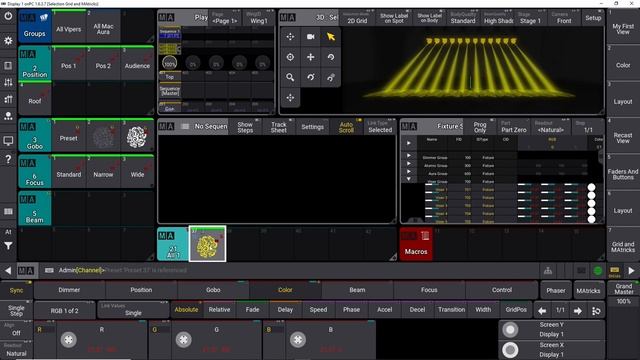
Task: Click the MA logo on command line
Action: 26,270
